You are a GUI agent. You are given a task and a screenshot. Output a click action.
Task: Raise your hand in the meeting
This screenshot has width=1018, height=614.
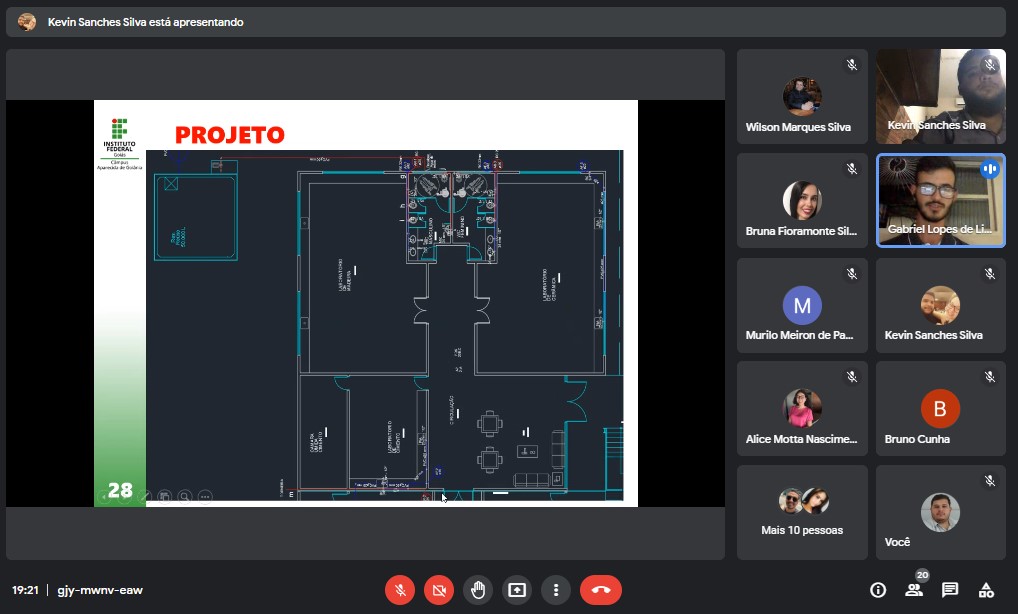tap(478, 590)
